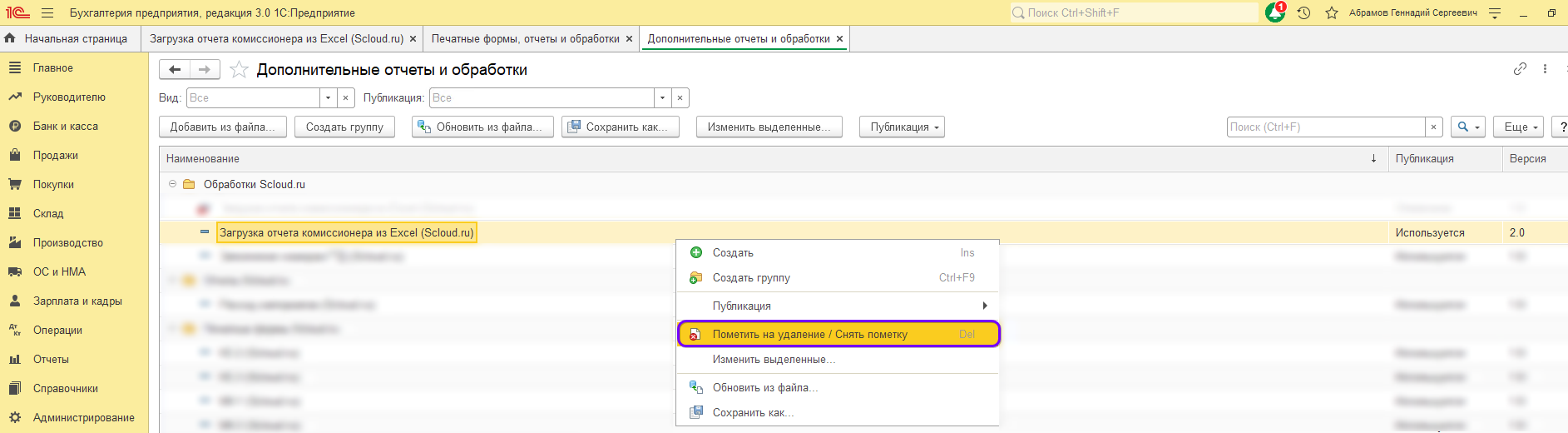This screenshot has width=1568, height=433.
Task: Open Банк и касса section
Action: pos(74,126)
